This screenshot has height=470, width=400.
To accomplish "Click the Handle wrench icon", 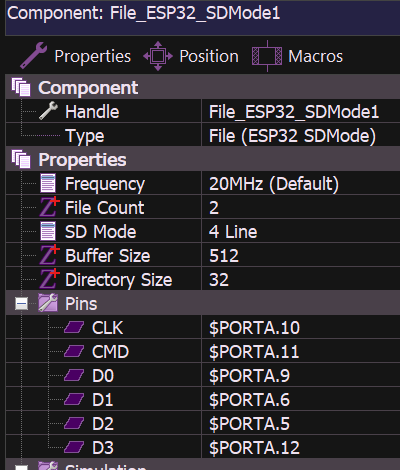I will (48, 111).
